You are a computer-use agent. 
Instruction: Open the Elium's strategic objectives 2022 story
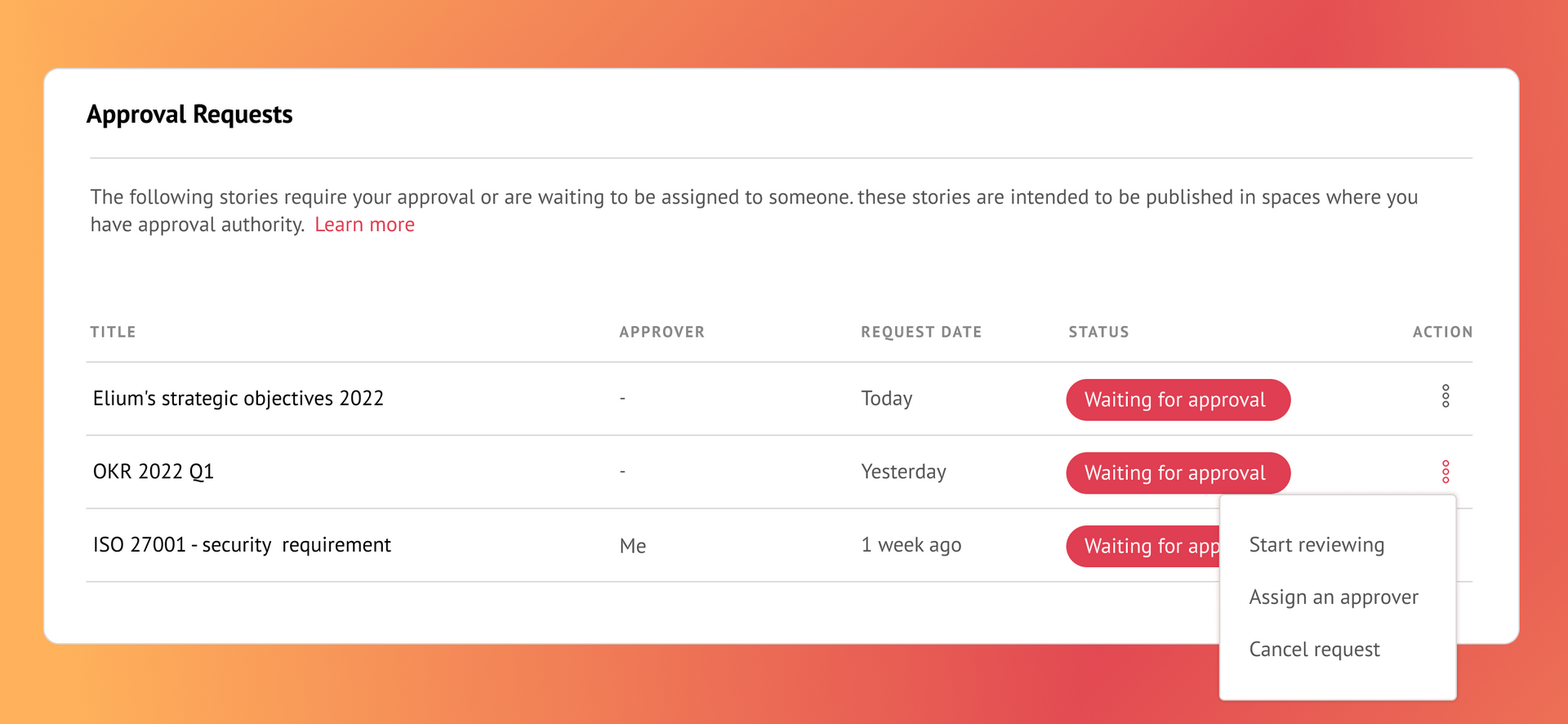pyautogui.click(x=238, y=398)
